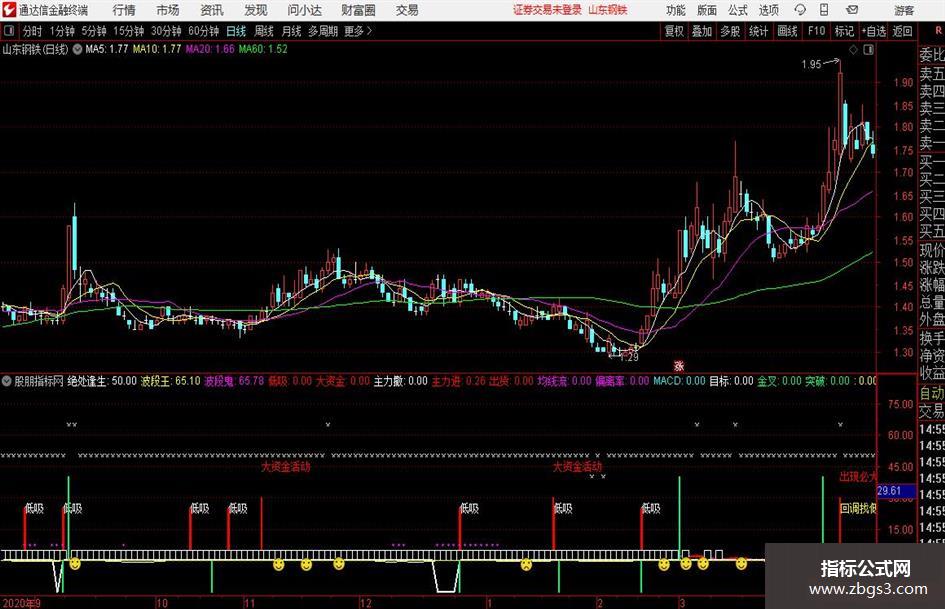The width and height of the screenshot is (945, 609).
Task: Select the 周线 weekly tab
Action: pos(263,31)
